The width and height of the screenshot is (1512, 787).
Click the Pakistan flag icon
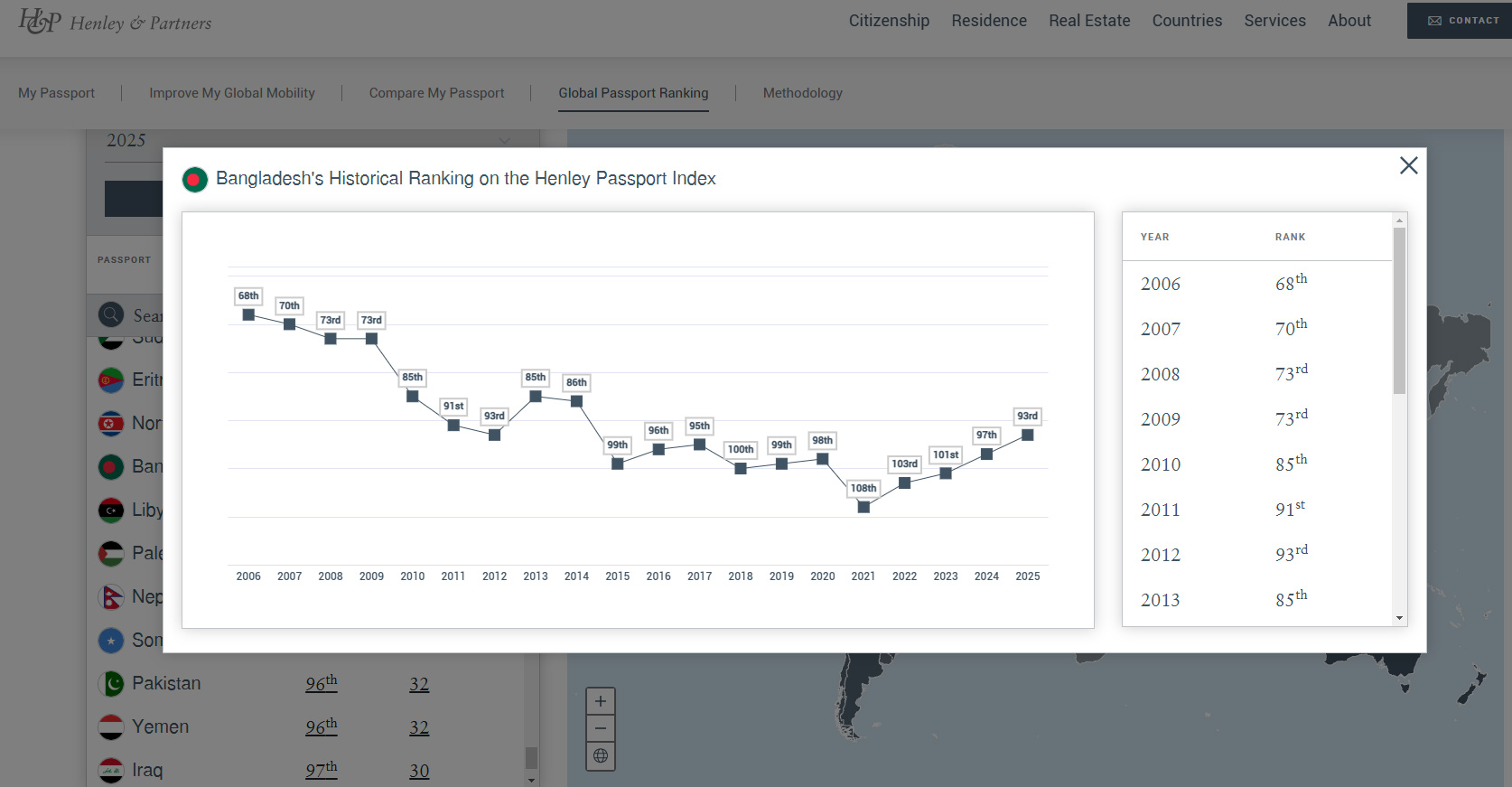[x=111, y=683]
